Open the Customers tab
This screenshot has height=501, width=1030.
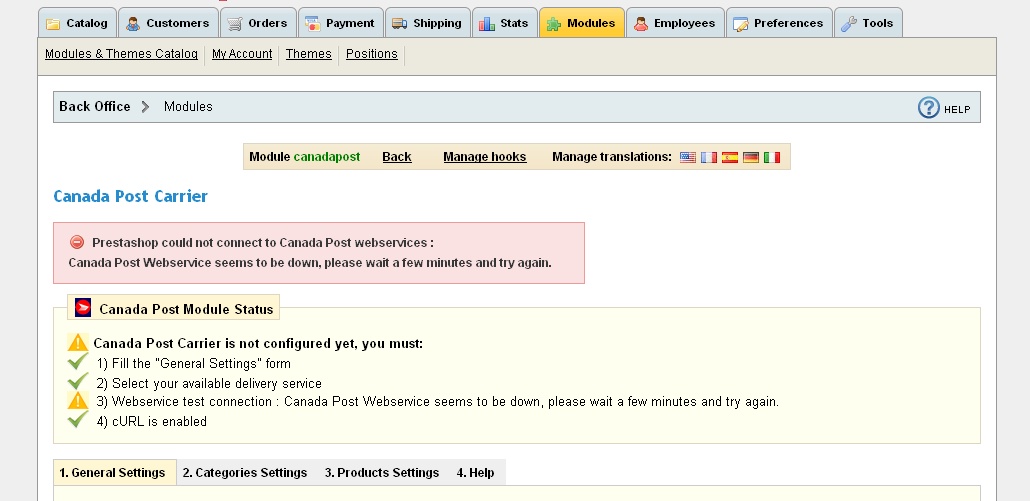(169, 23)
